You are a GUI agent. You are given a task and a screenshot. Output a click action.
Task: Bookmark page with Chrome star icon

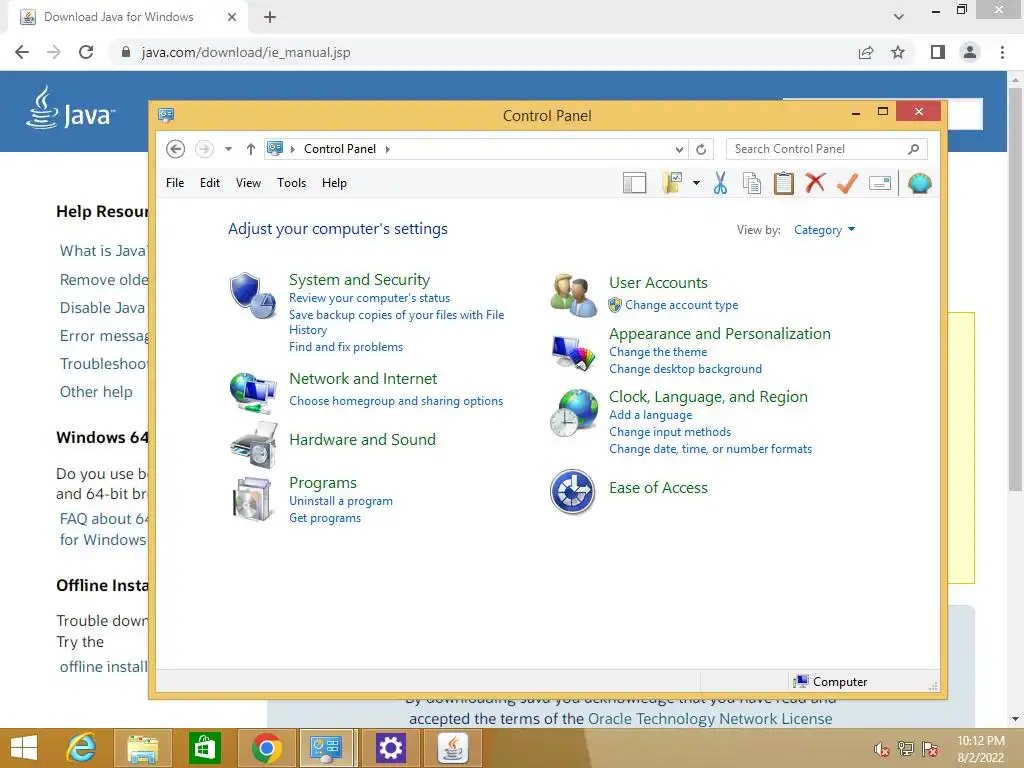[x=898, y=52]
